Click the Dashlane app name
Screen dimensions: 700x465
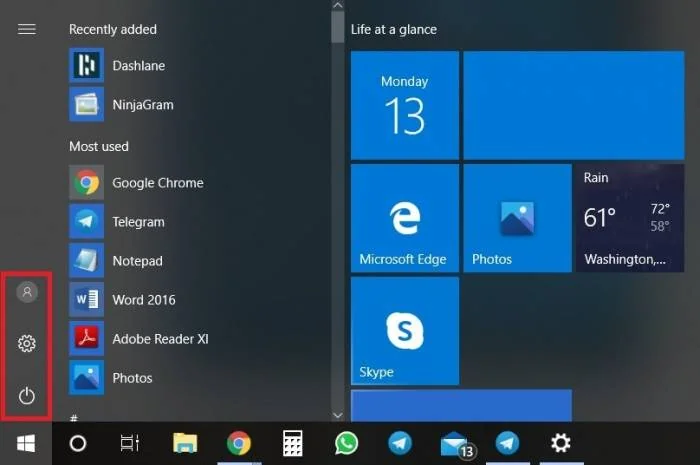139,66
